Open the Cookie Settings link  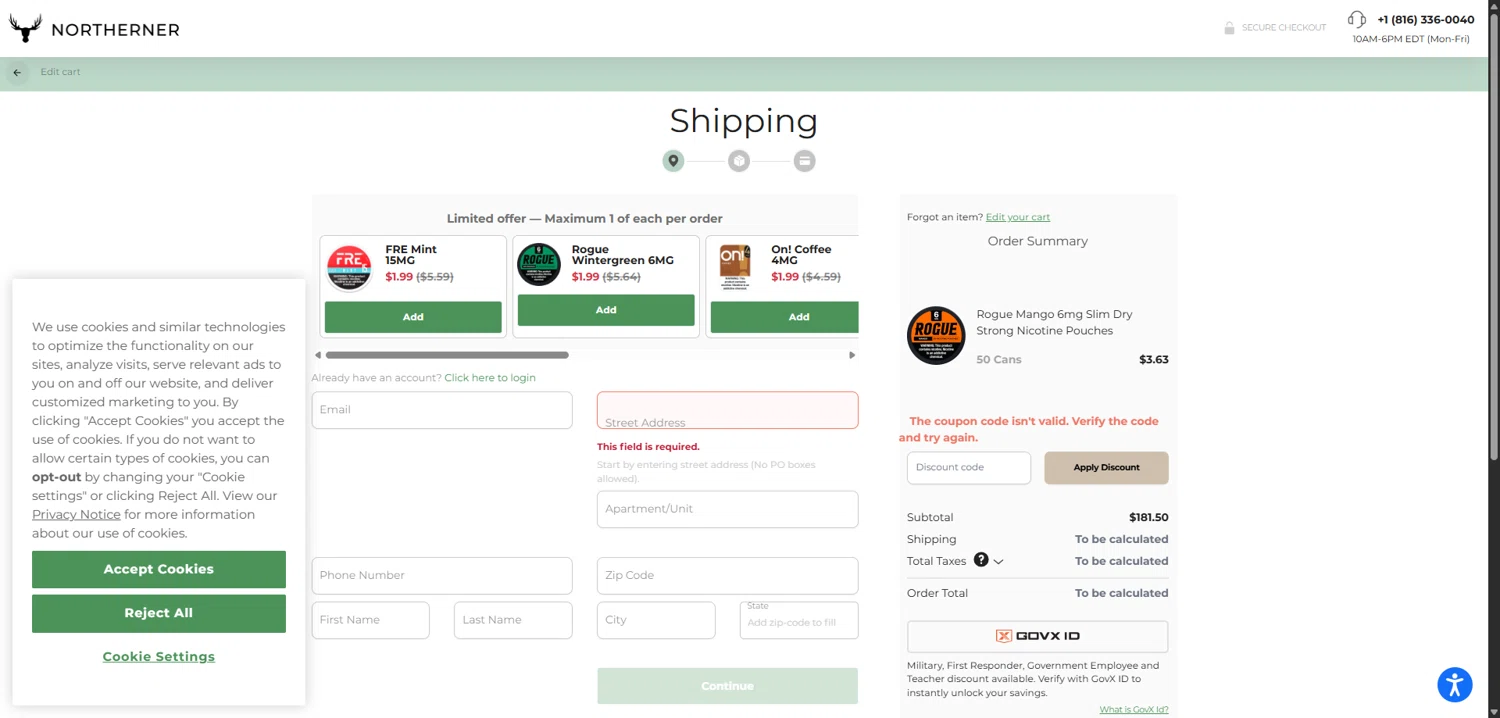tap(159, 657)
